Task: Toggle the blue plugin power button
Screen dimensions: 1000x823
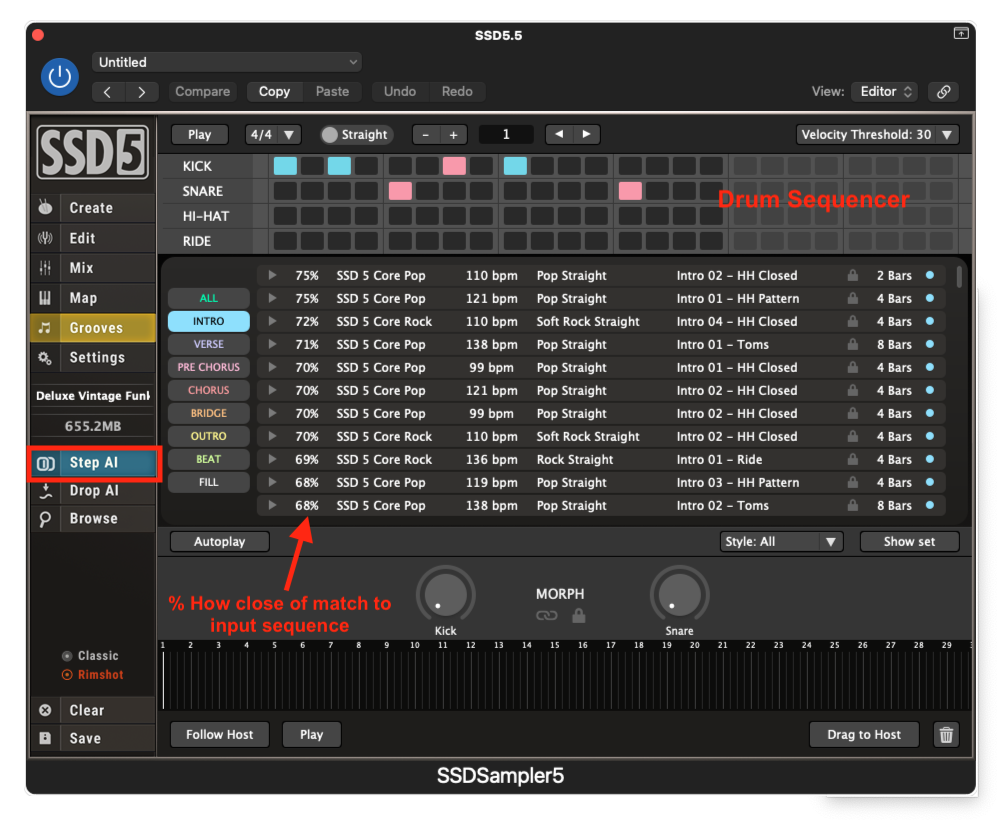Action: point(60,77)
